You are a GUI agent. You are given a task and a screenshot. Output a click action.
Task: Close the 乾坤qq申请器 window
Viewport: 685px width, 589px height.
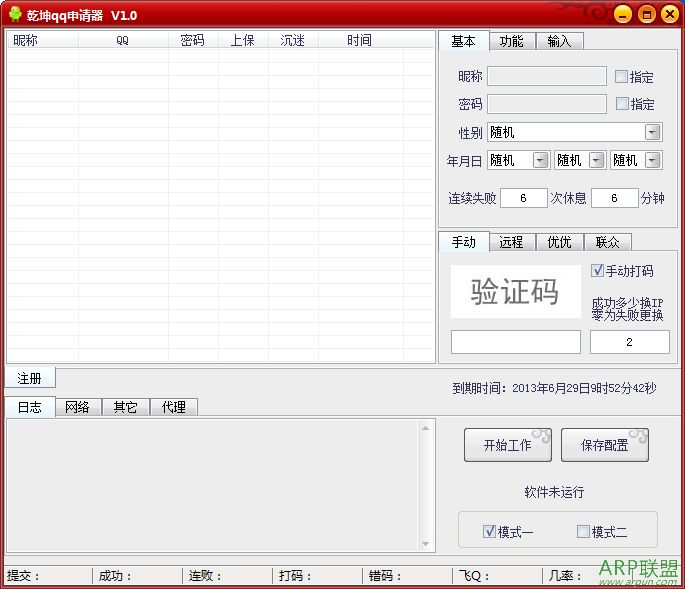pos(669,14)
